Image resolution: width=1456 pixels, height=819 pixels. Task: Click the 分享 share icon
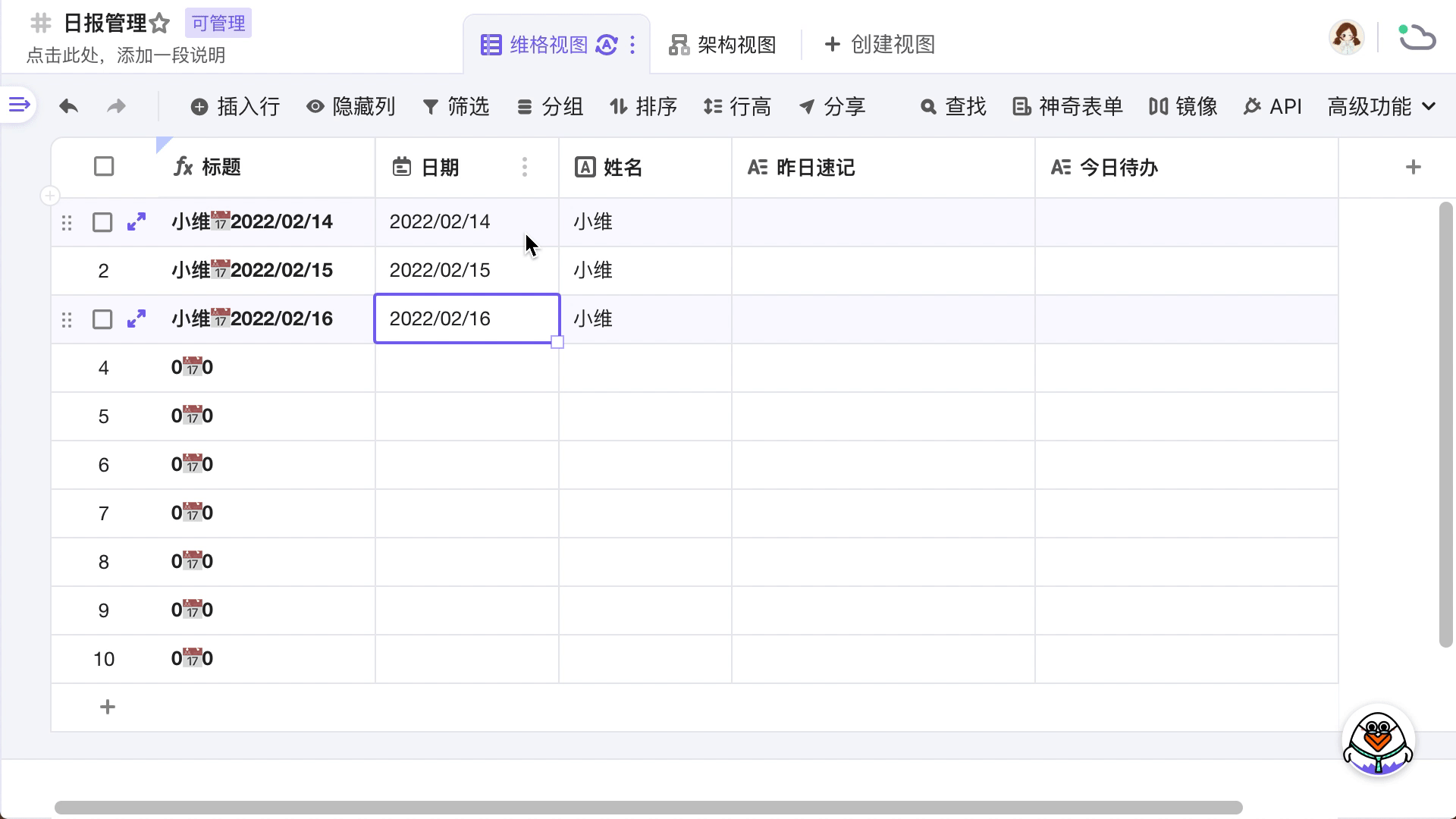coord(807,107)
